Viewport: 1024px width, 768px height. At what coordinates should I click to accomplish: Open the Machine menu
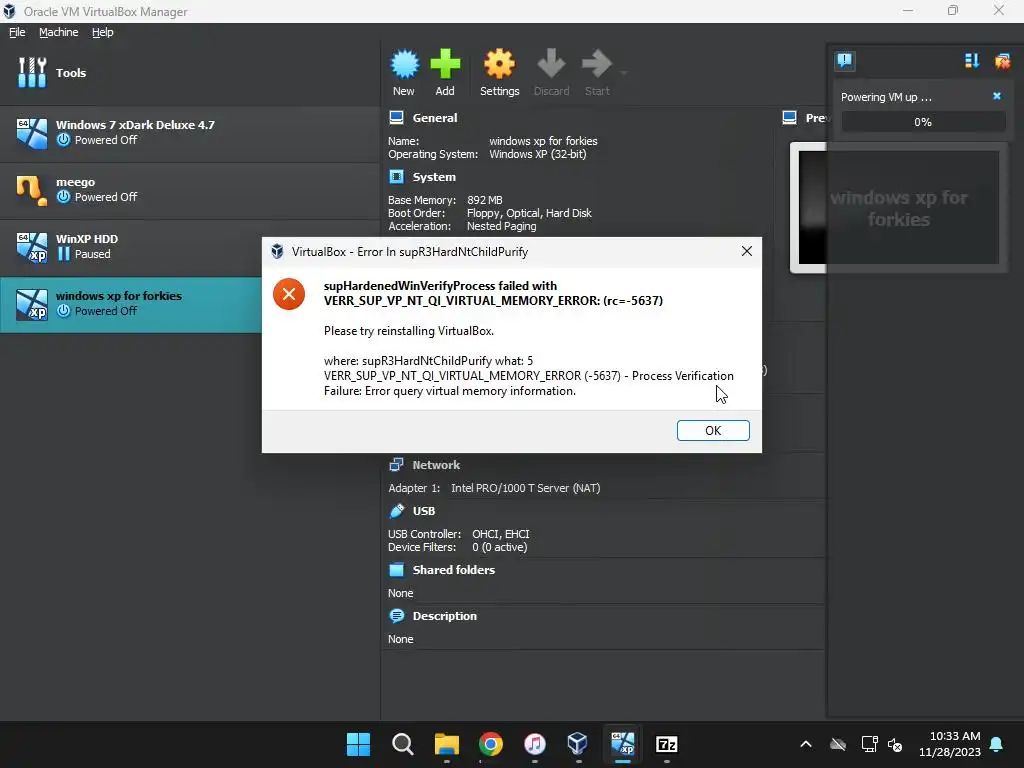point(58,32)
